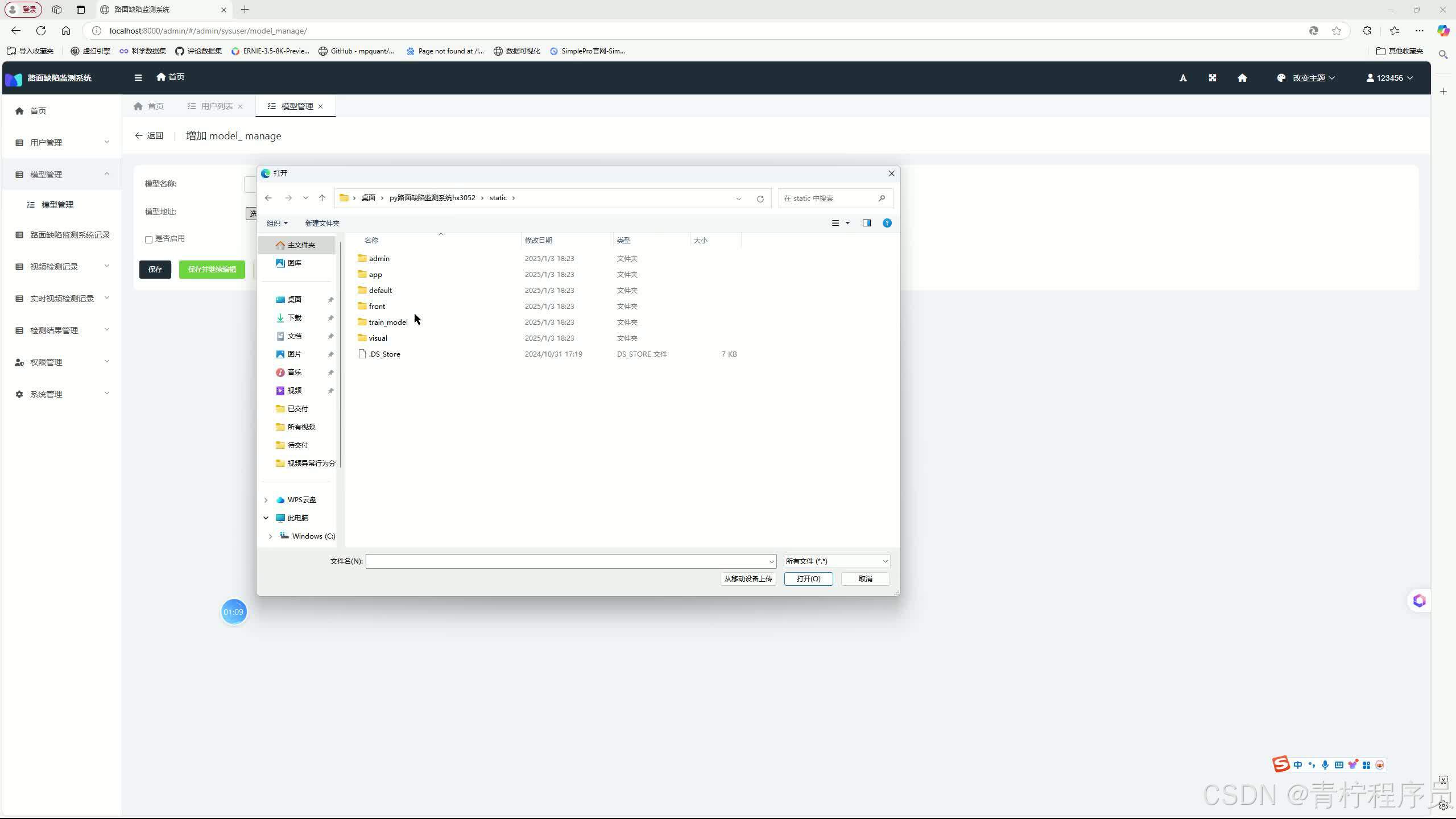
Task: Toggle the preview pane icon
Action: pyautogui.click(x=866, y=223)
